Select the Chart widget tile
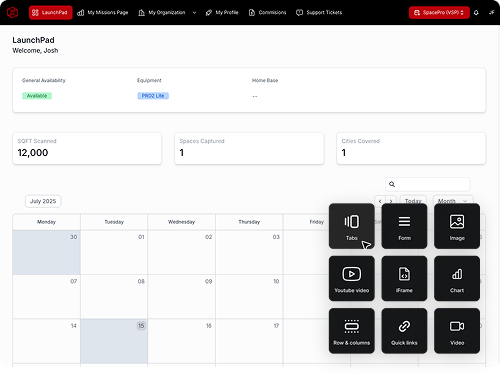 pos(457,279)
